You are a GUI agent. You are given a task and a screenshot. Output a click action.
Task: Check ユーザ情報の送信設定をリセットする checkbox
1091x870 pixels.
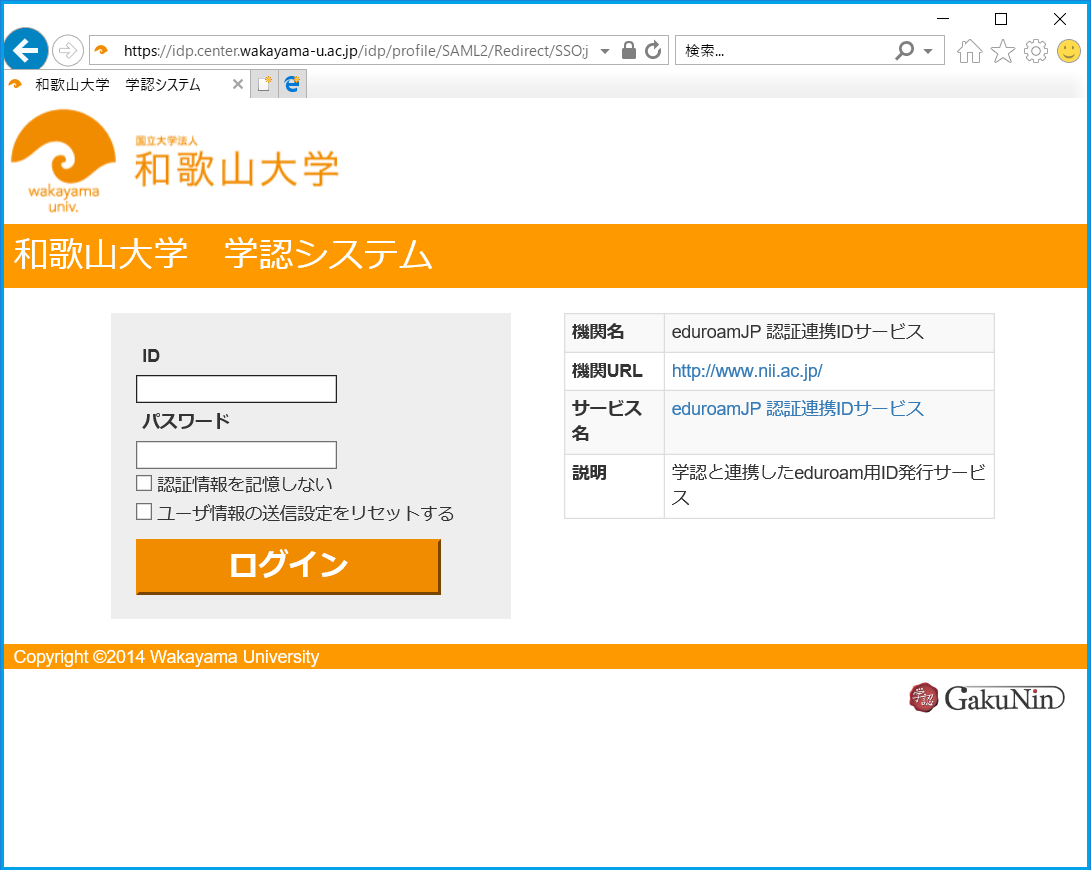coord(144,512)
